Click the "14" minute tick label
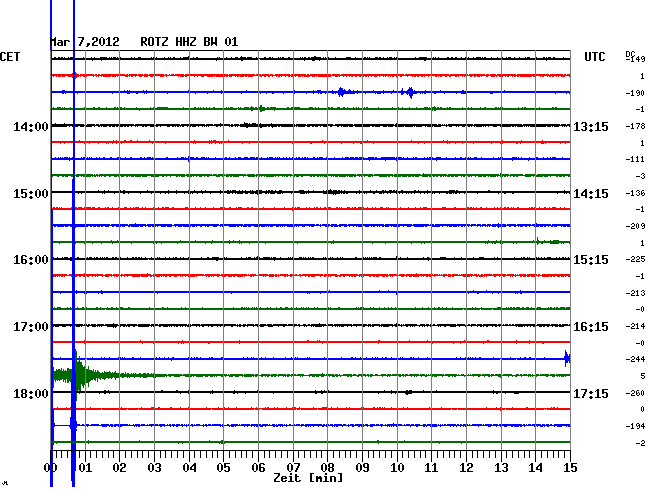Screen dimensions: 650x494 tap(536, 468)
